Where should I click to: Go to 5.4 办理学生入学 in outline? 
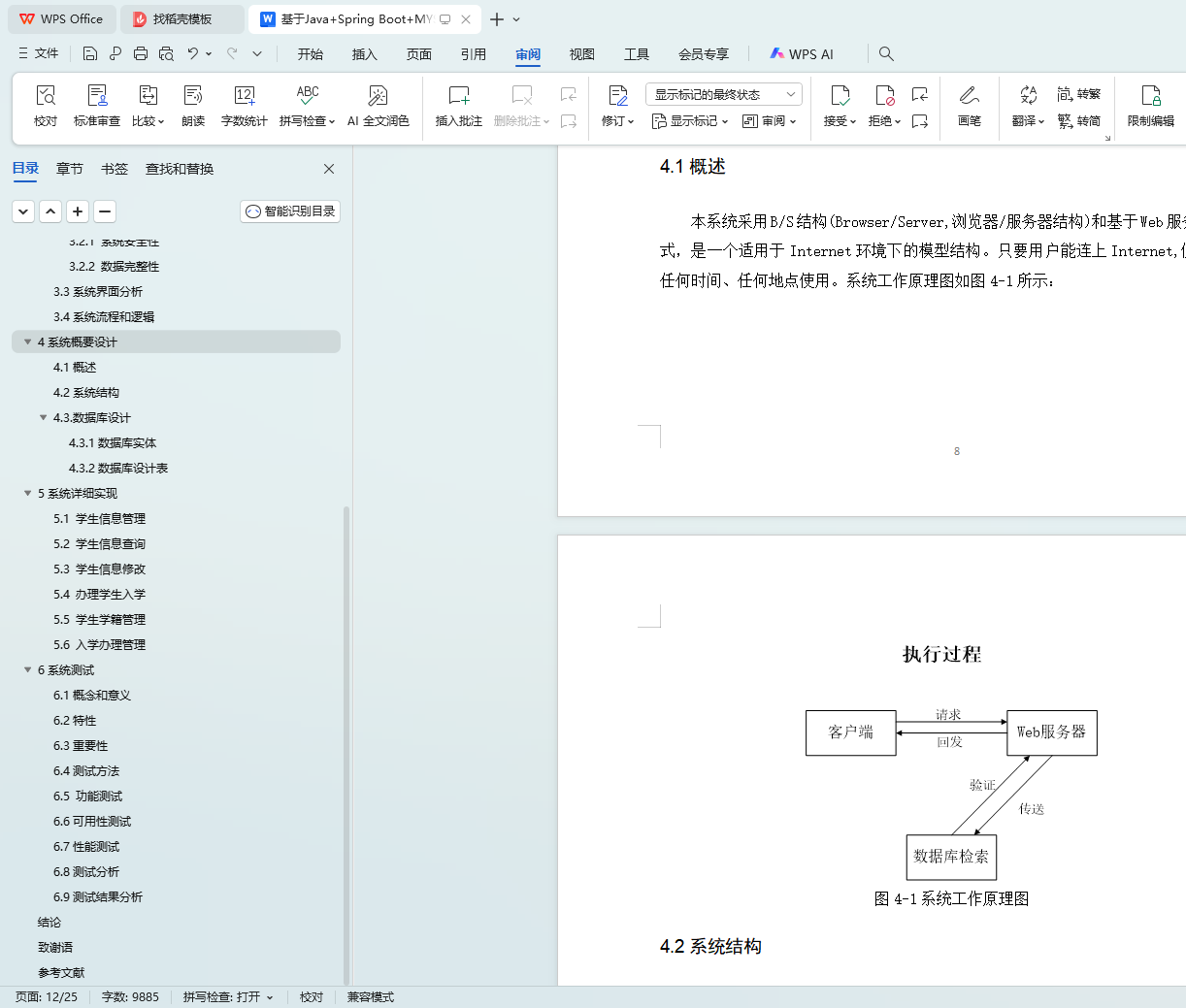coord(99,594)
